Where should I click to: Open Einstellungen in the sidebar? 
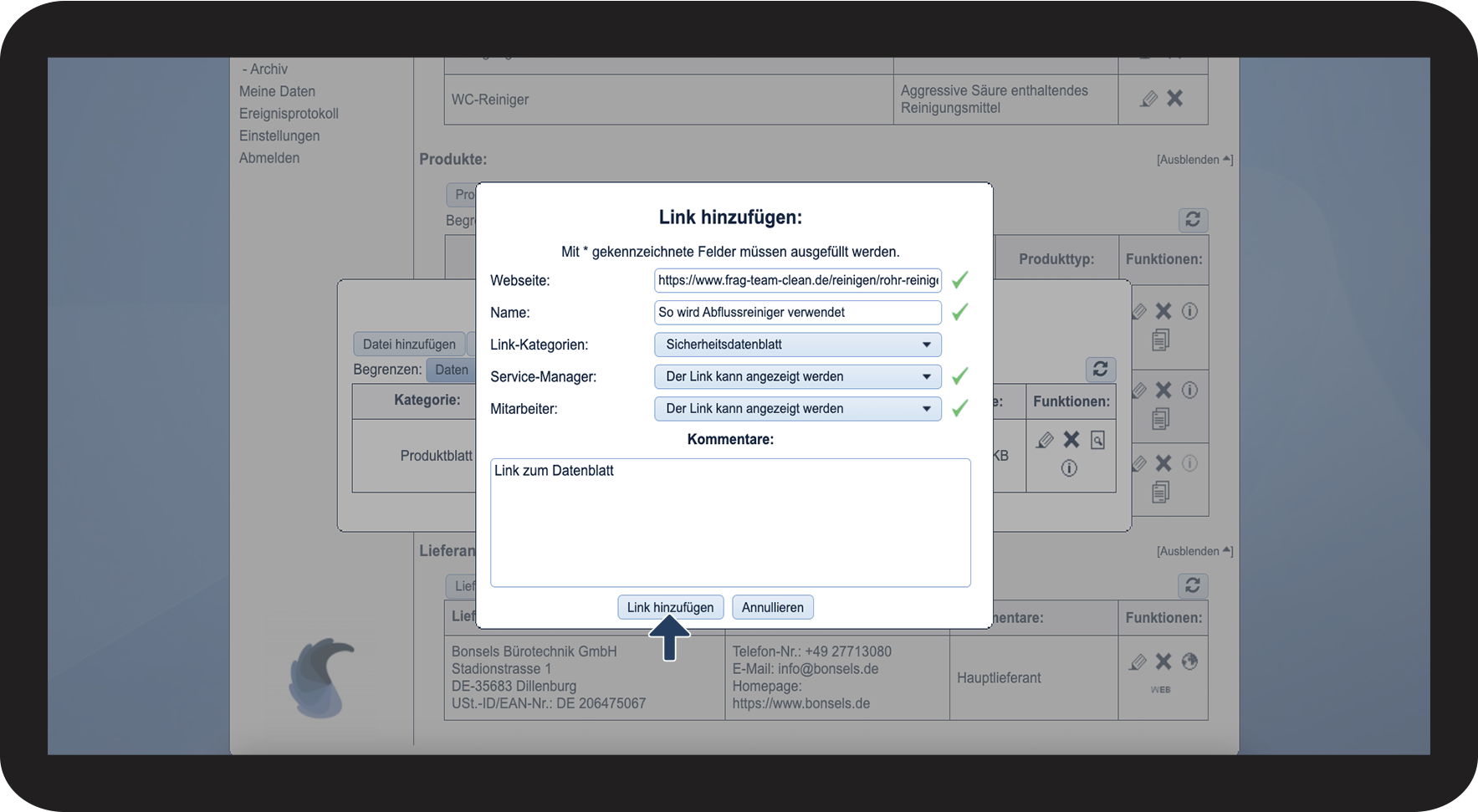[279, 135]
